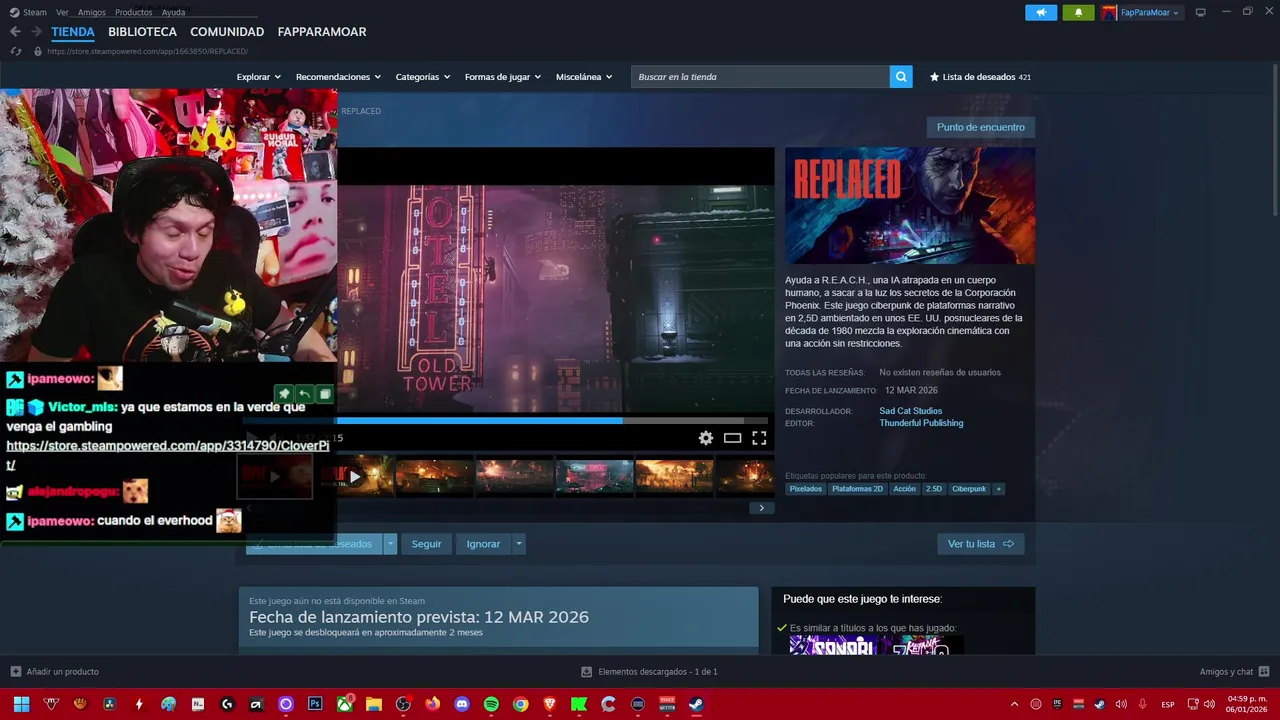The image size is (1280, 720).
Task: Expand the Recomendaciones dropdown
Action: point(338,77)
